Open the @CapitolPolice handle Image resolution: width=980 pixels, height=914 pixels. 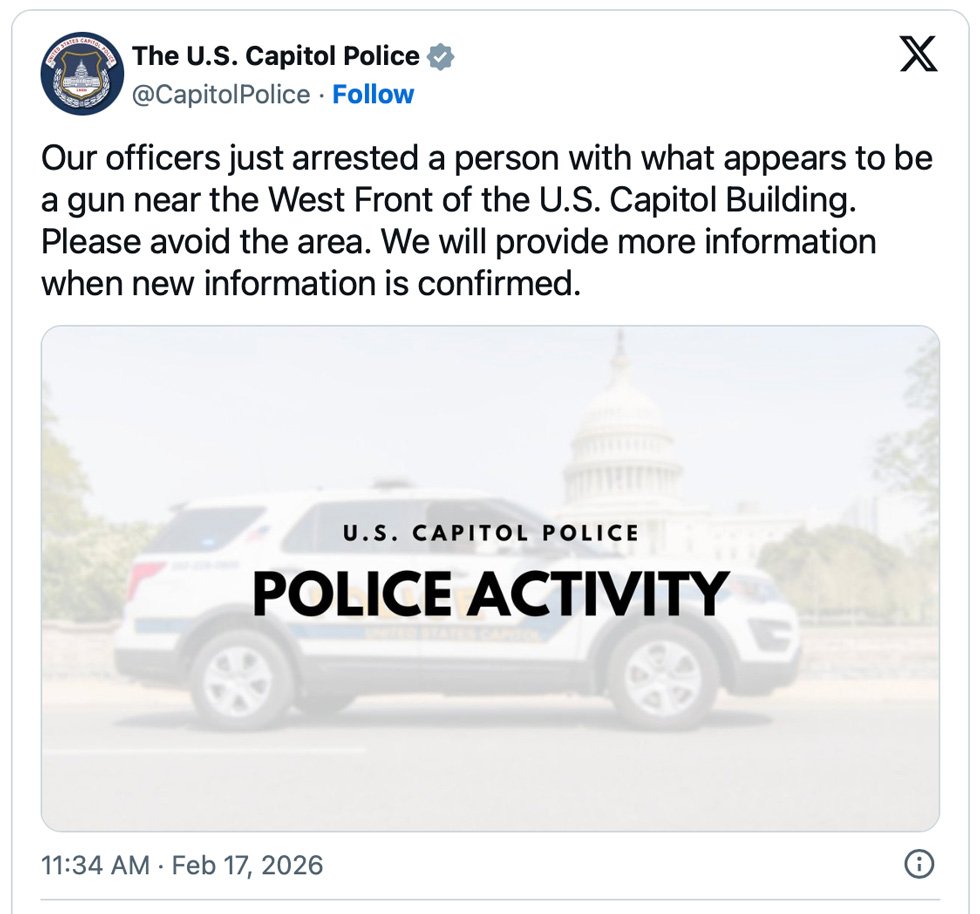click(221, 95)
